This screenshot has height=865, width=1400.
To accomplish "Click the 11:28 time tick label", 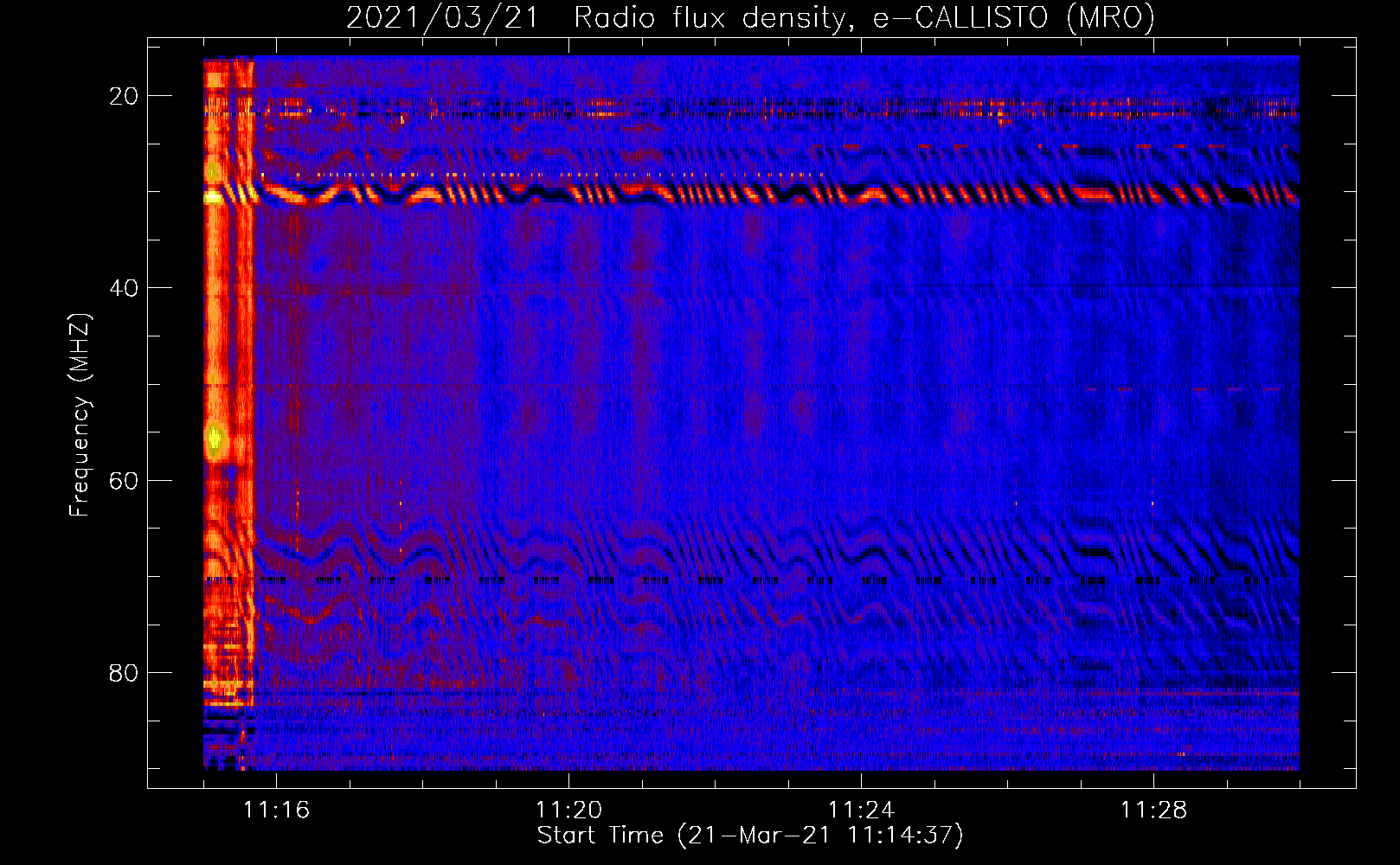I will click(x=1153, y=811).
